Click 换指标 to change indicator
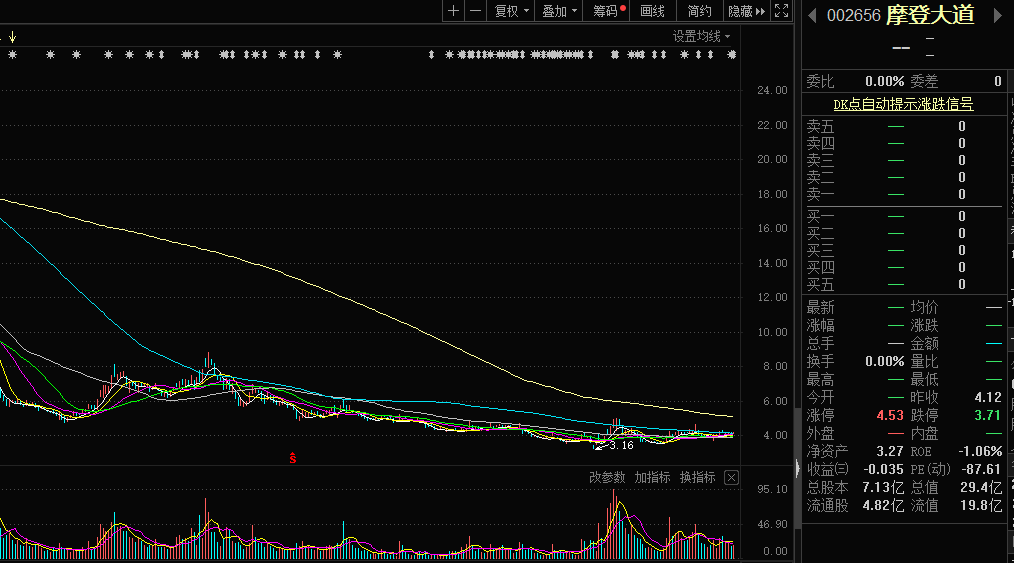Viewport: 1014px width, 563px height. (x=697, y=477)
